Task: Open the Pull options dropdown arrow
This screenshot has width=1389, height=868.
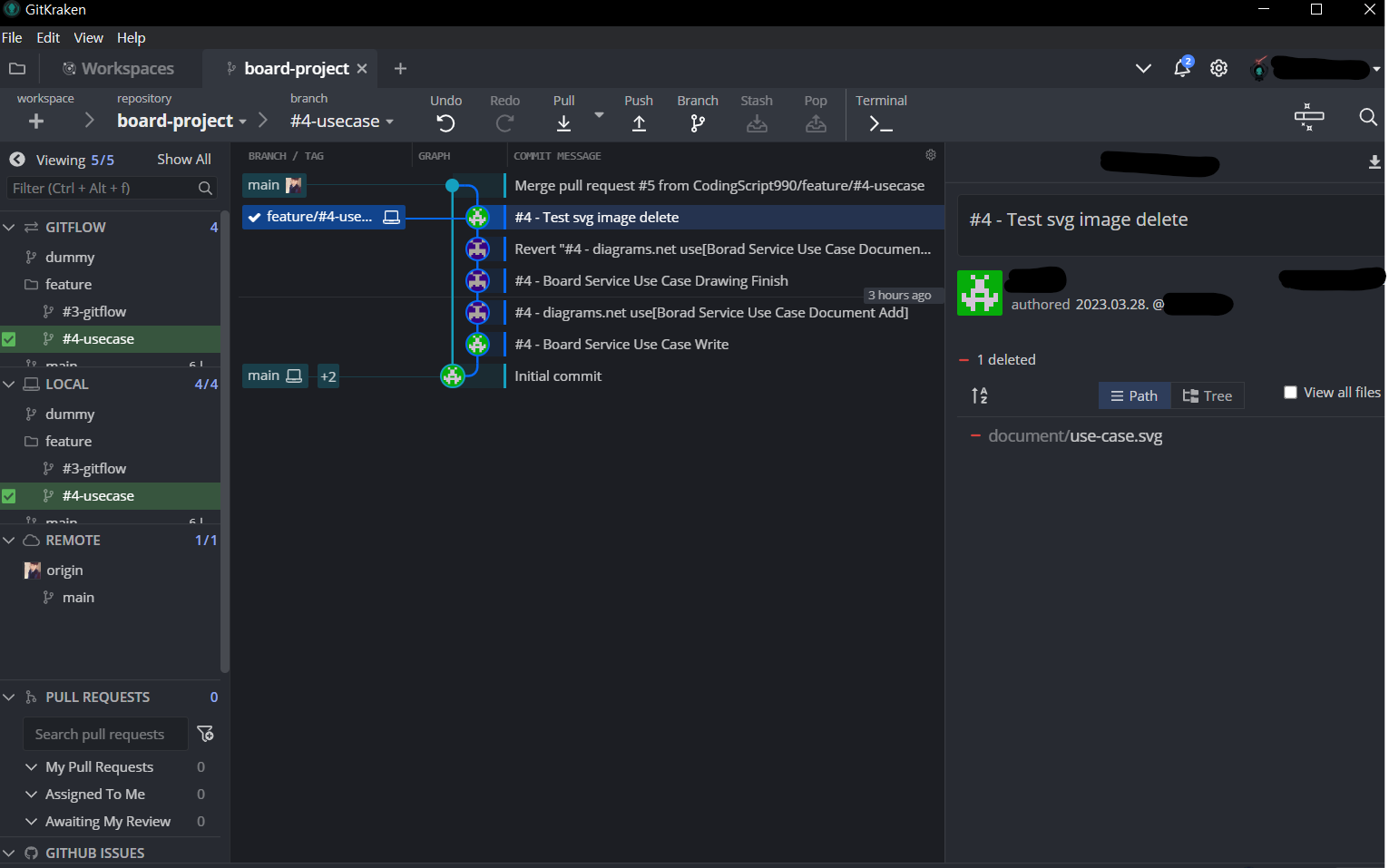Action: tap(599, 115)
